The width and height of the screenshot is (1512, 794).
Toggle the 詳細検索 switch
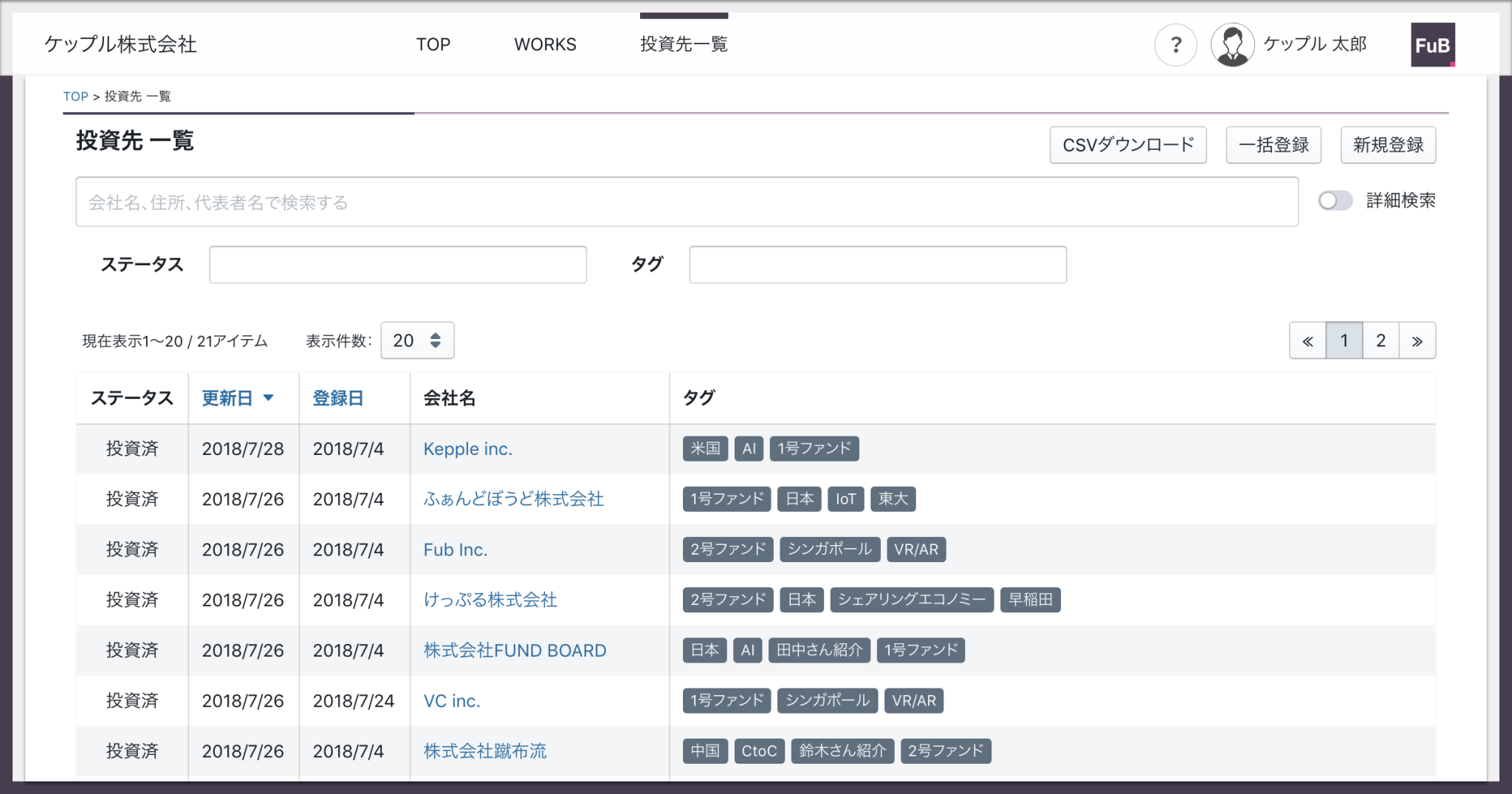coord(1335,201)
